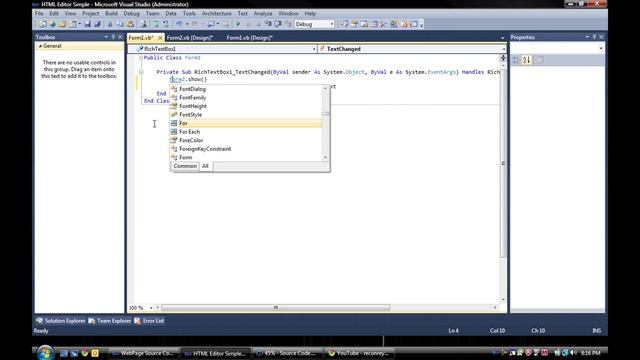Open the Properties object selector dropdown
The height and width of the screenshot is (360, 640).
tap(601, 48)
